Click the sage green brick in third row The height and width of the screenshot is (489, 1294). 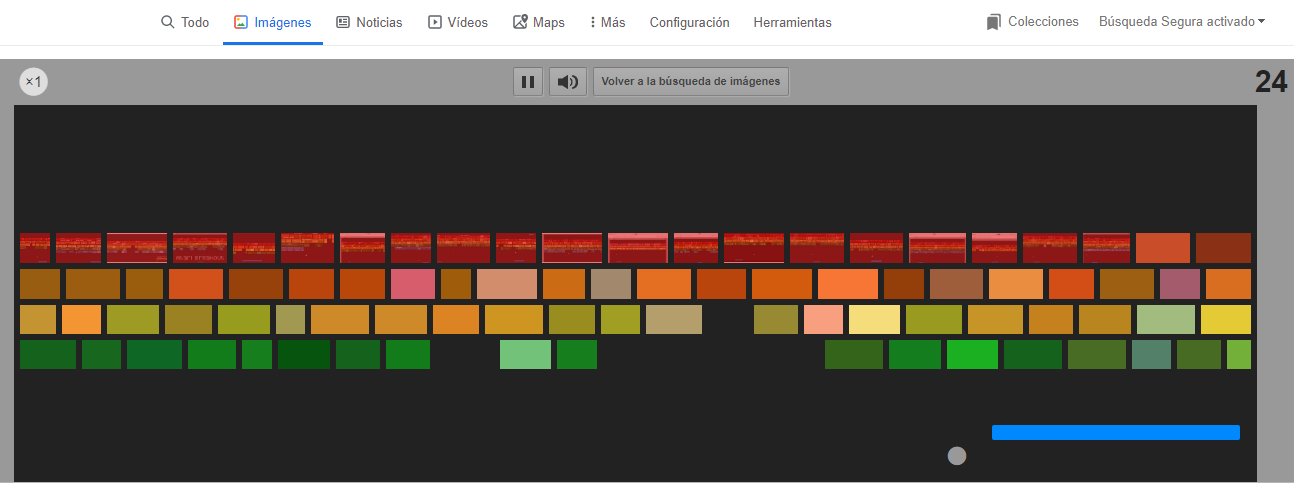tap(1166, 319)
